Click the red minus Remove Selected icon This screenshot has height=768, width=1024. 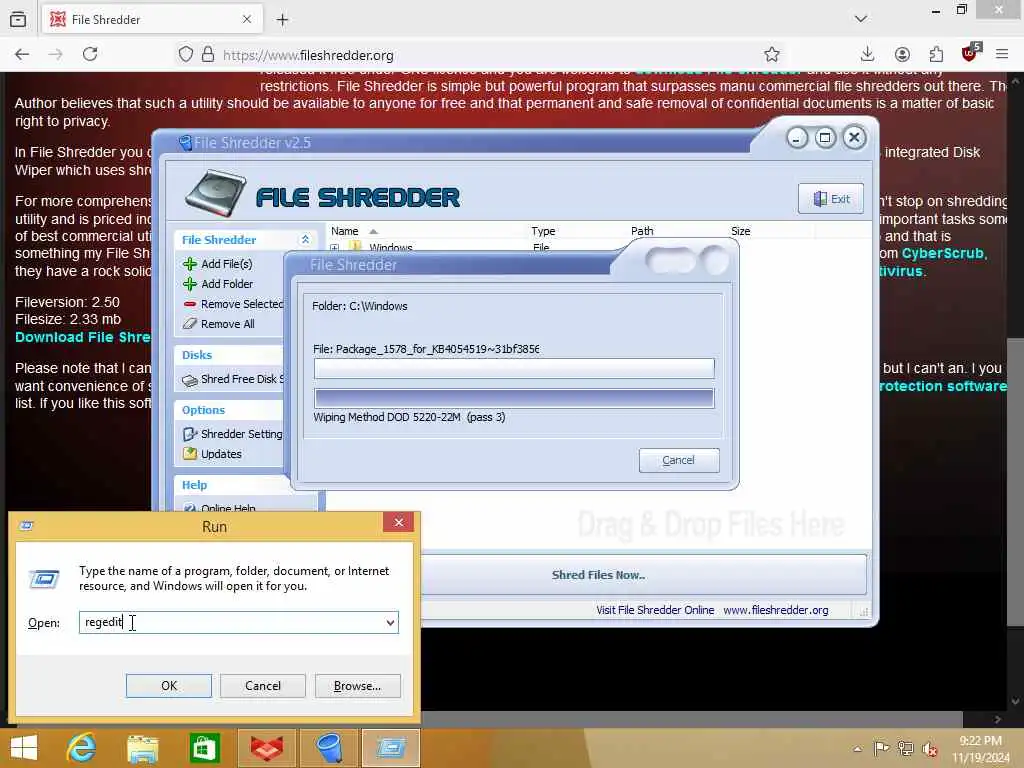tap(190, 304)
